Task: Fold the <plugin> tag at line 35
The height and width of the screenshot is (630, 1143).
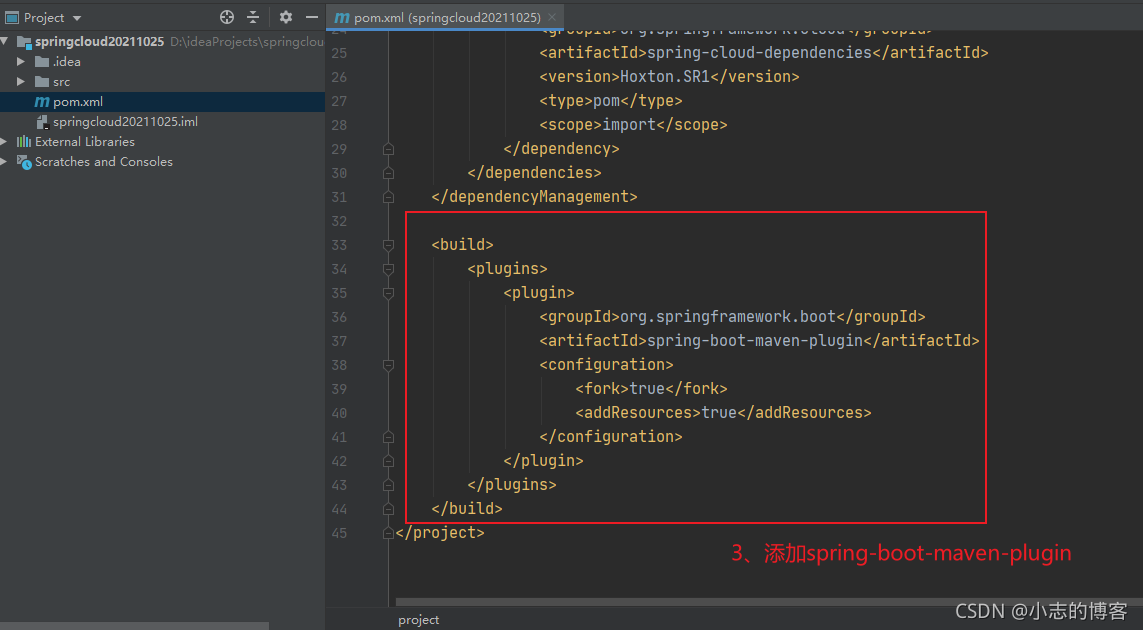Action: tap(389, 293)
